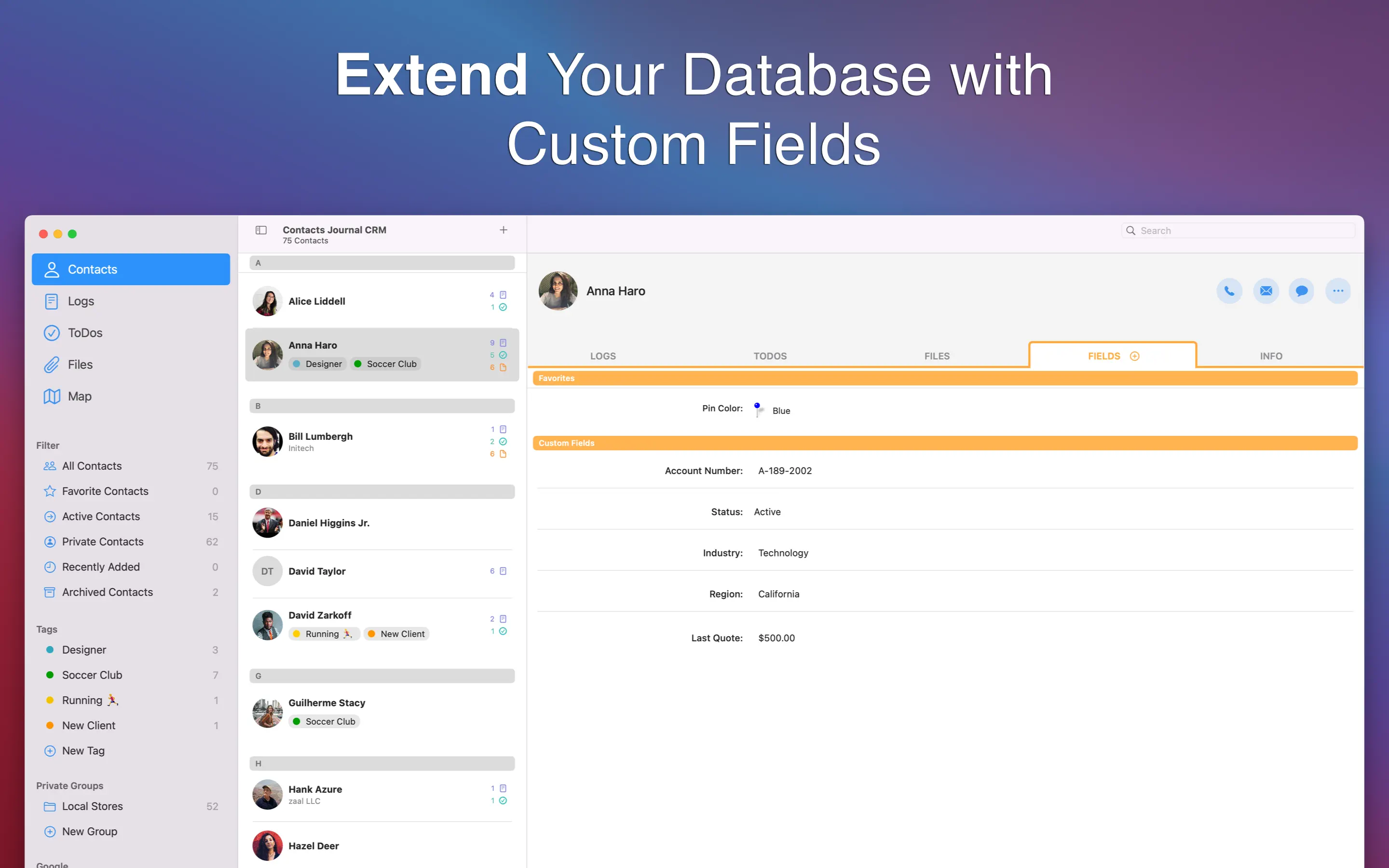Click the plus icon on FIELDS tab
Viewport: 1389px width, 868px height.
[x=1135, y=356]
